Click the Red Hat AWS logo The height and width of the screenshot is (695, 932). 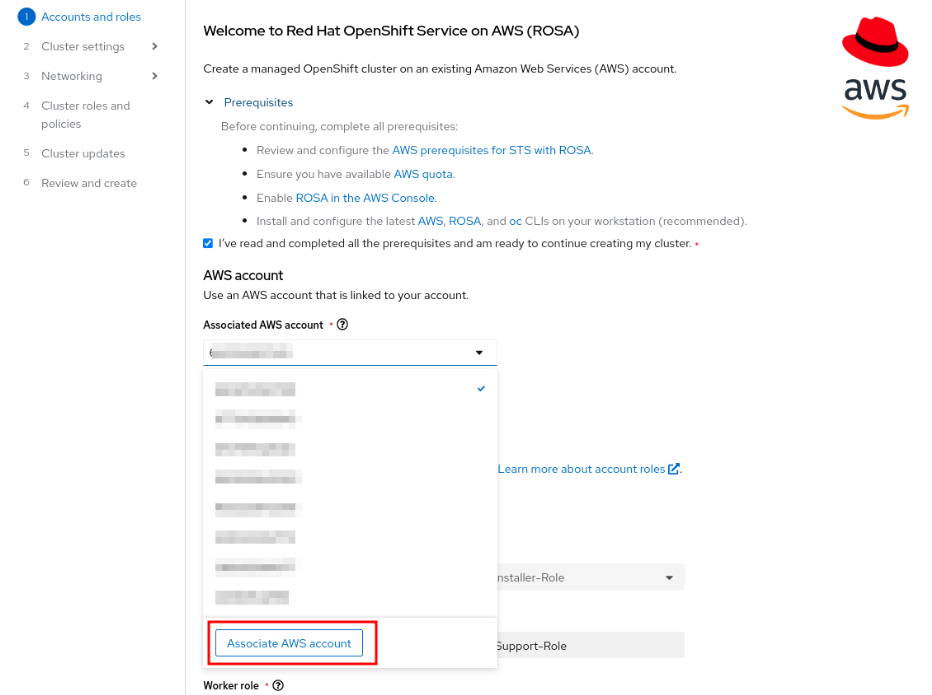coord(875,68)
